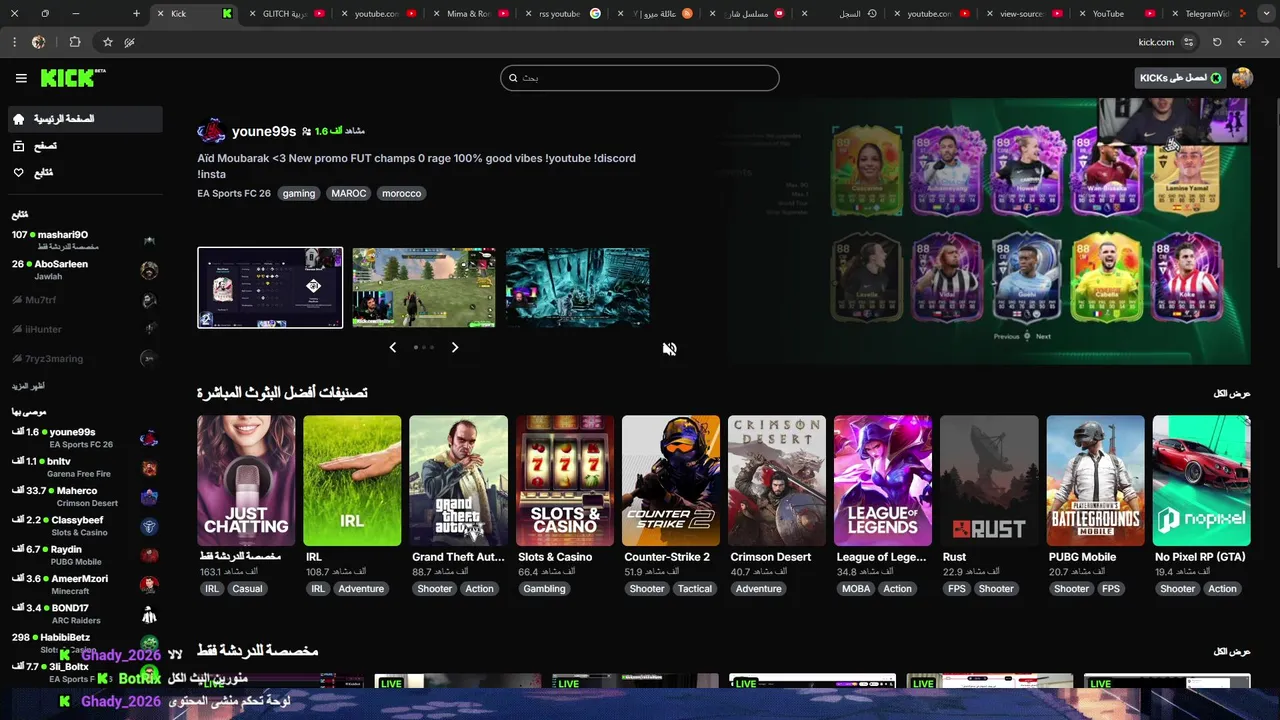Screen dimensions: 1280x720
Task: Bookmark this page with star icon
Action: click(x=108, y=42)
